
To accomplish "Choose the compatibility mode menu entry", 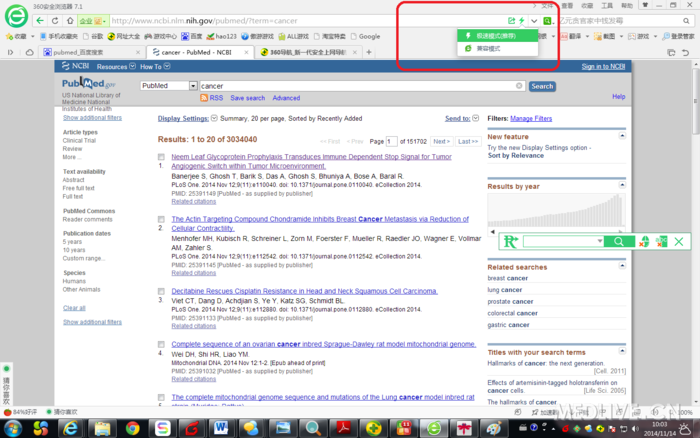I will click(x=497, y=48).
